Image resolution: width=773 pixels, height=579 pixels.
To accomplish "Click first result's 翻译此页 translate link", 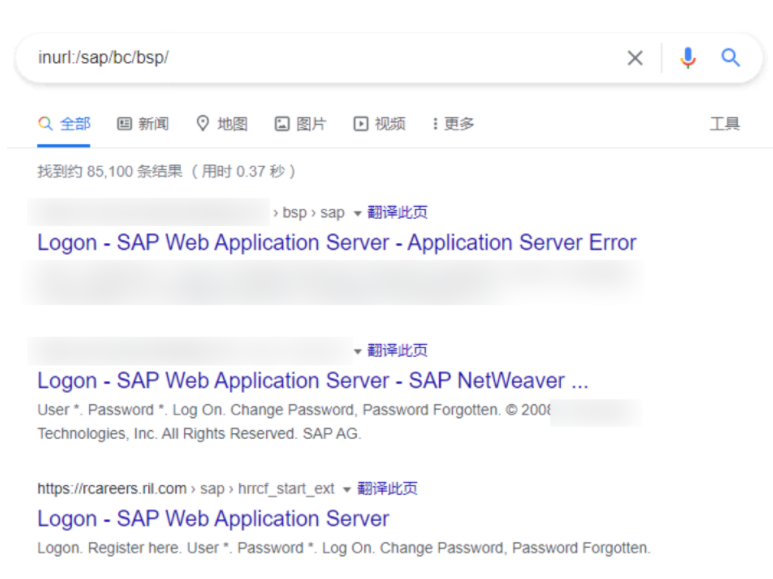I will pos(398,212).
